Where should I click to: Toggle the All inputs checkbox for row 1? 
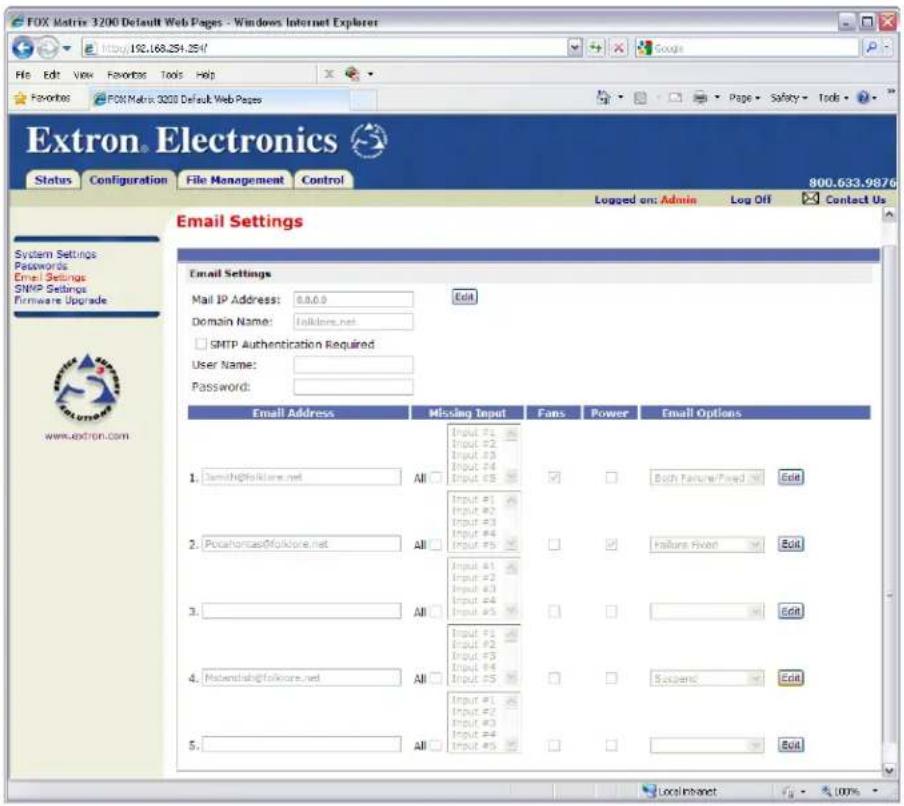click(436, 477)
